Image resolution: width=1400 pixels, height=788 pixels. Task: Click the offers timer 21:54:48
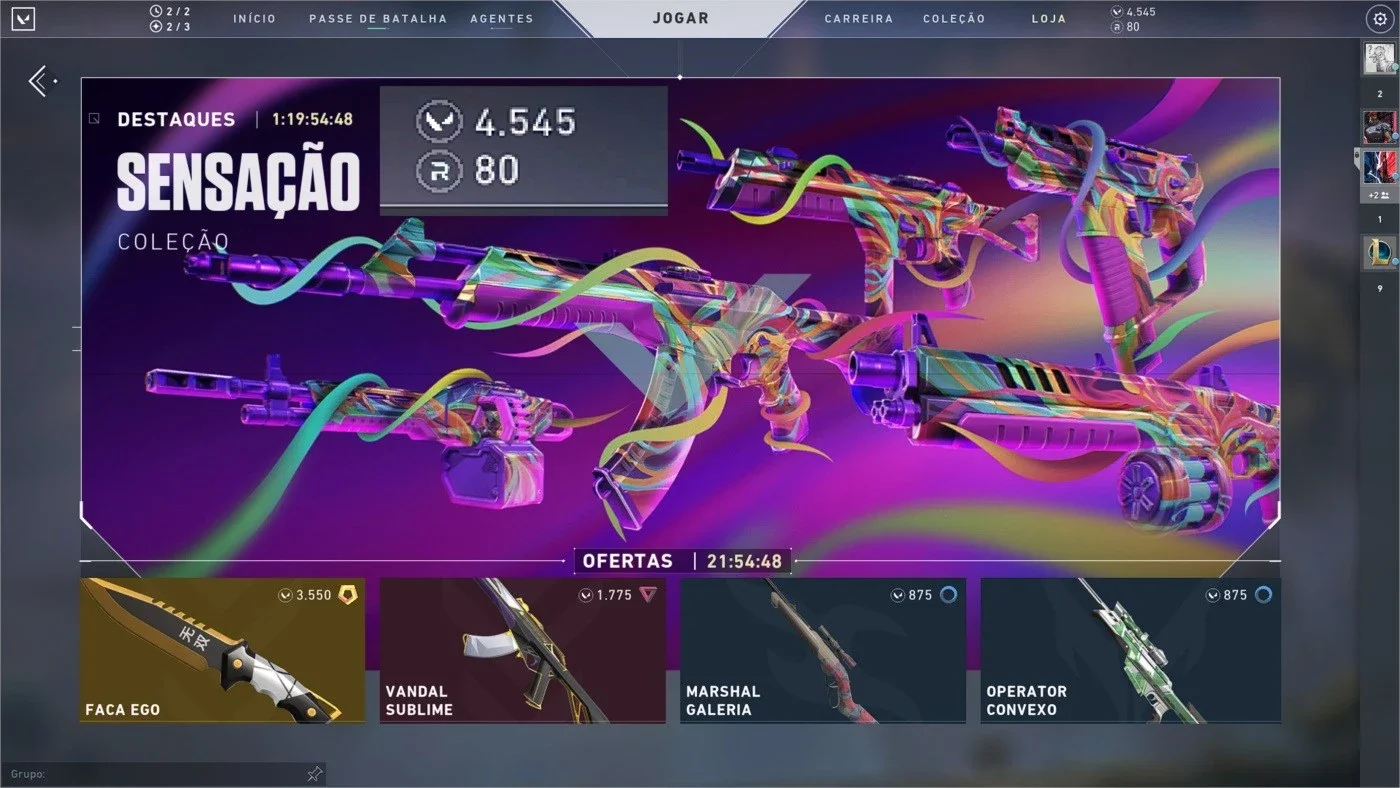point(744,561)
